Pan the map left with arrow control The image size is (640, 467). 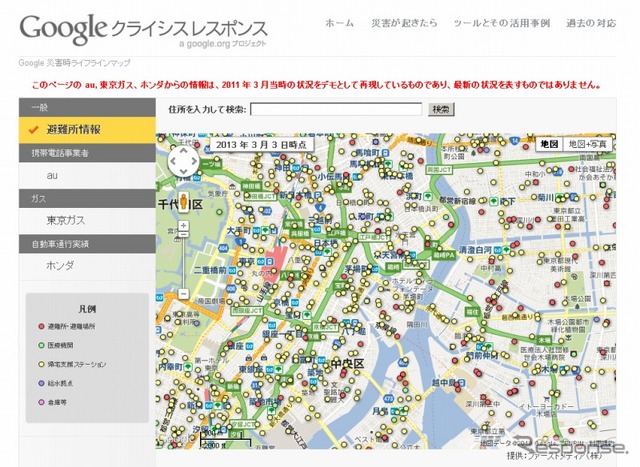click(x=173, y=161)
